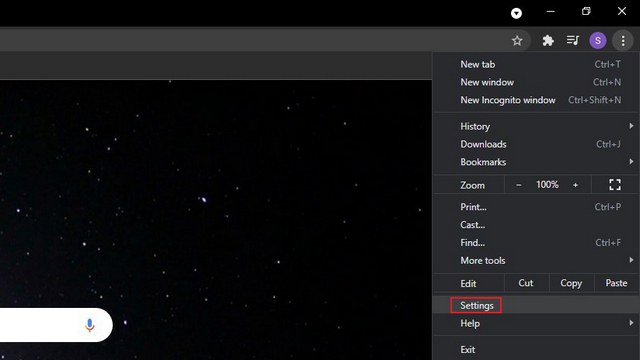Choose New window menu entry
The image size is (640, 360).
[x=536, y=82]
